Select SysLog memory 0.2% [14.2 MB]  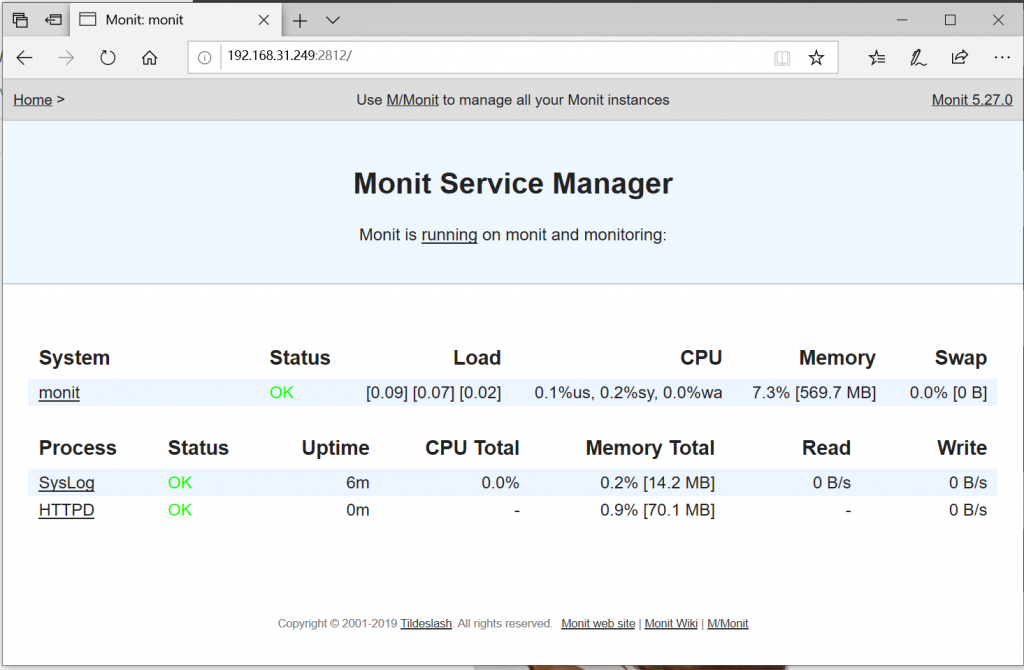pyautogui.click(x=658, y=483)
